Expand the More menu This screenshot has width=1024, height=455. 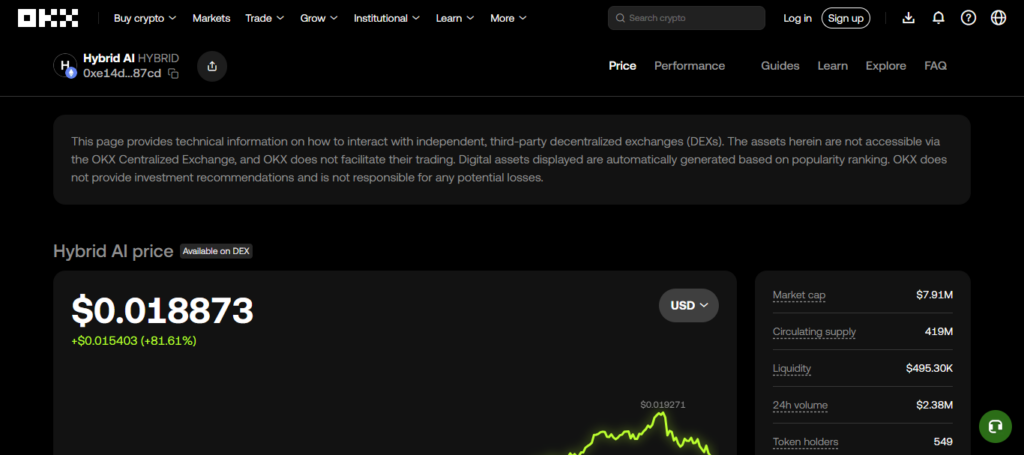509,18
